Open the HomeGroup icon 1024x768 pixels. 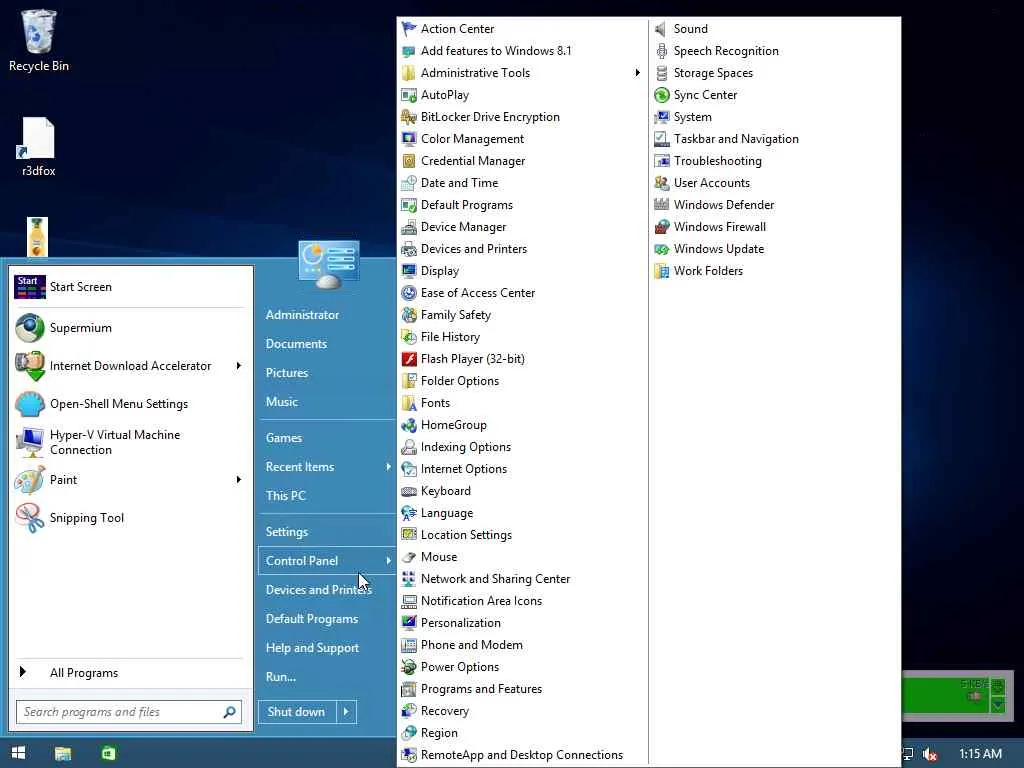pyautogui.click(x=409, y=425)
